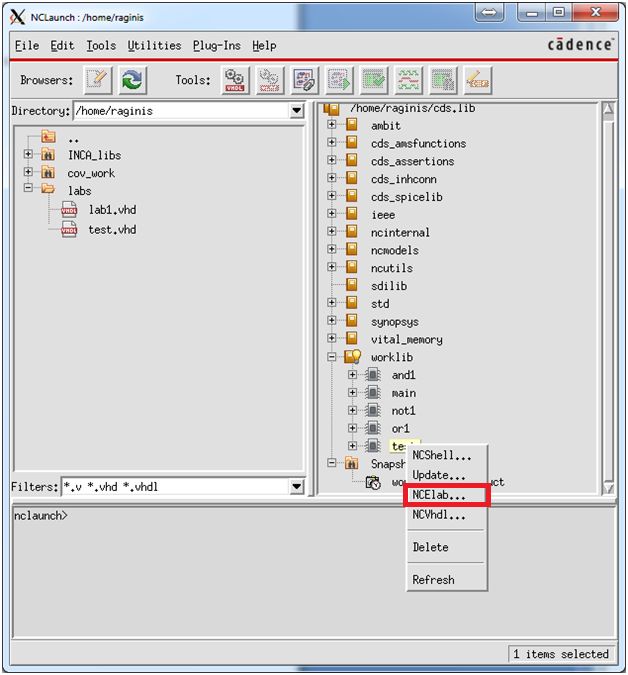This screenshot has width=628, height=675.
Task: Click the Edit File browser icon
Action: pos(98,80)
